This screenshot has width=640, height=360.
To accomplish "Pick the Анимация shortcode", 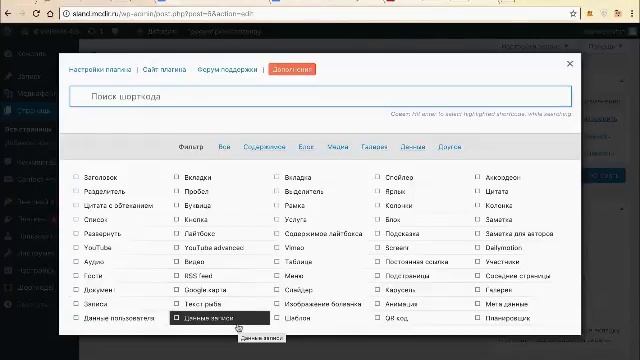I will pos(401,304).
